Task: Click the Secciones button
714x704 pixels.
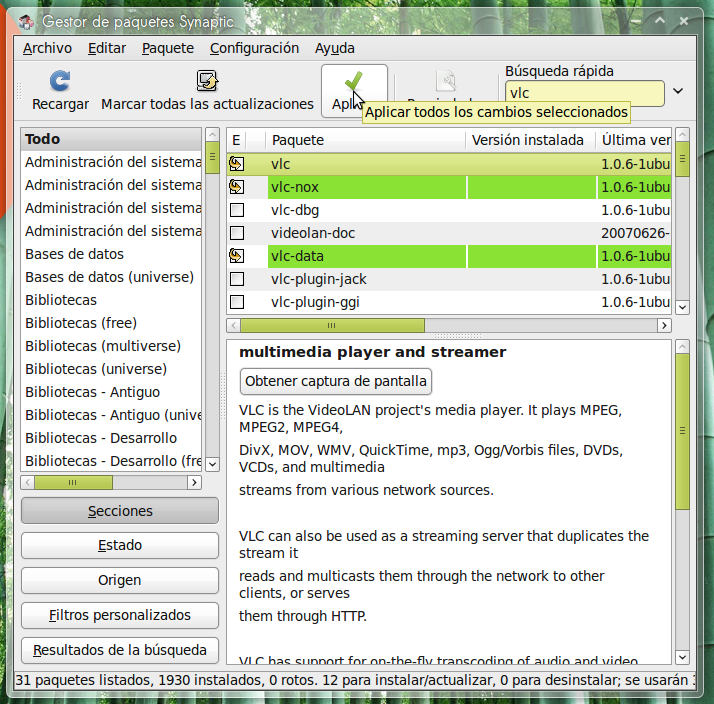Action: (120, 511)
